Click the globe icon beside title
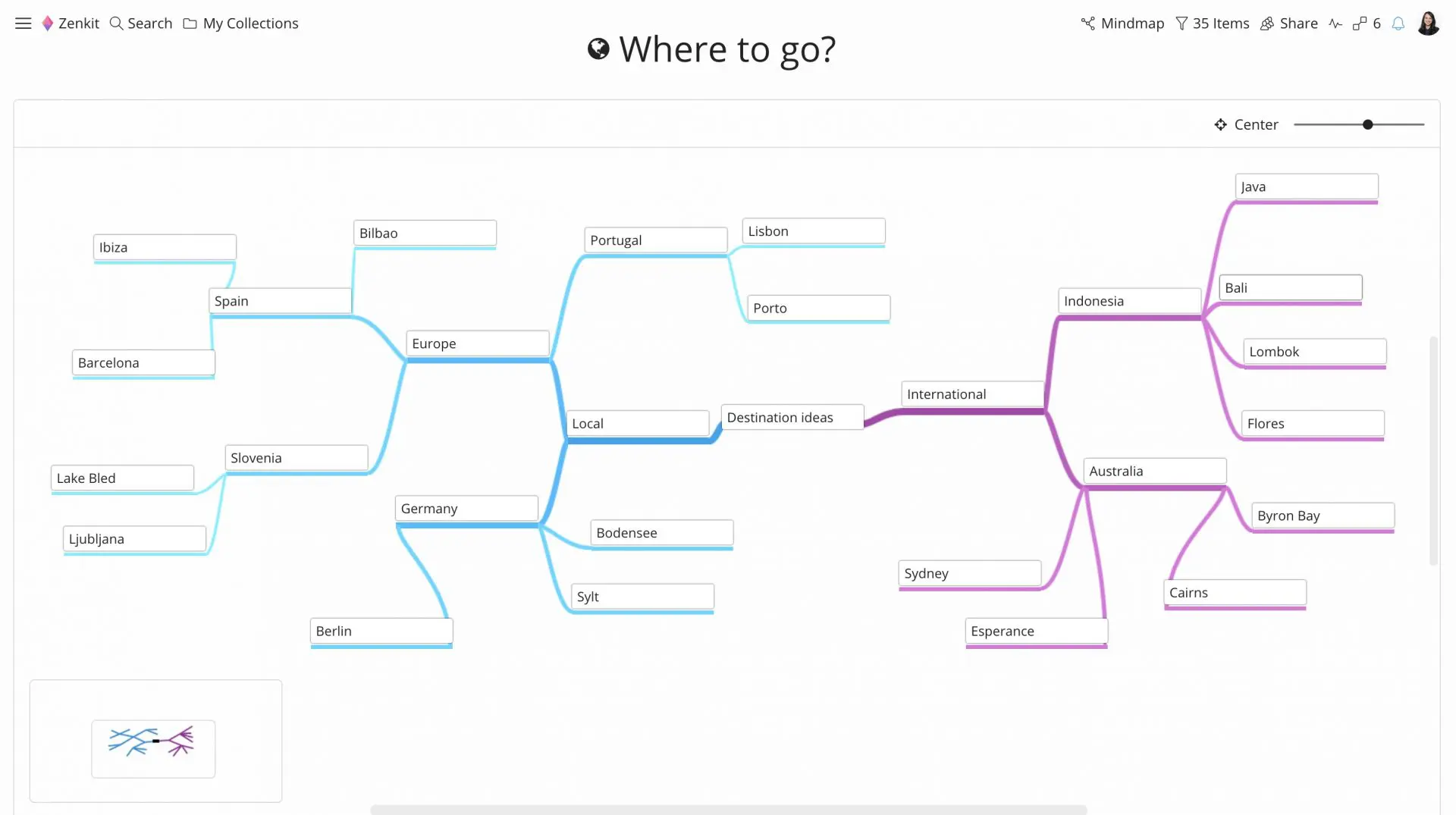 [598, 49]
